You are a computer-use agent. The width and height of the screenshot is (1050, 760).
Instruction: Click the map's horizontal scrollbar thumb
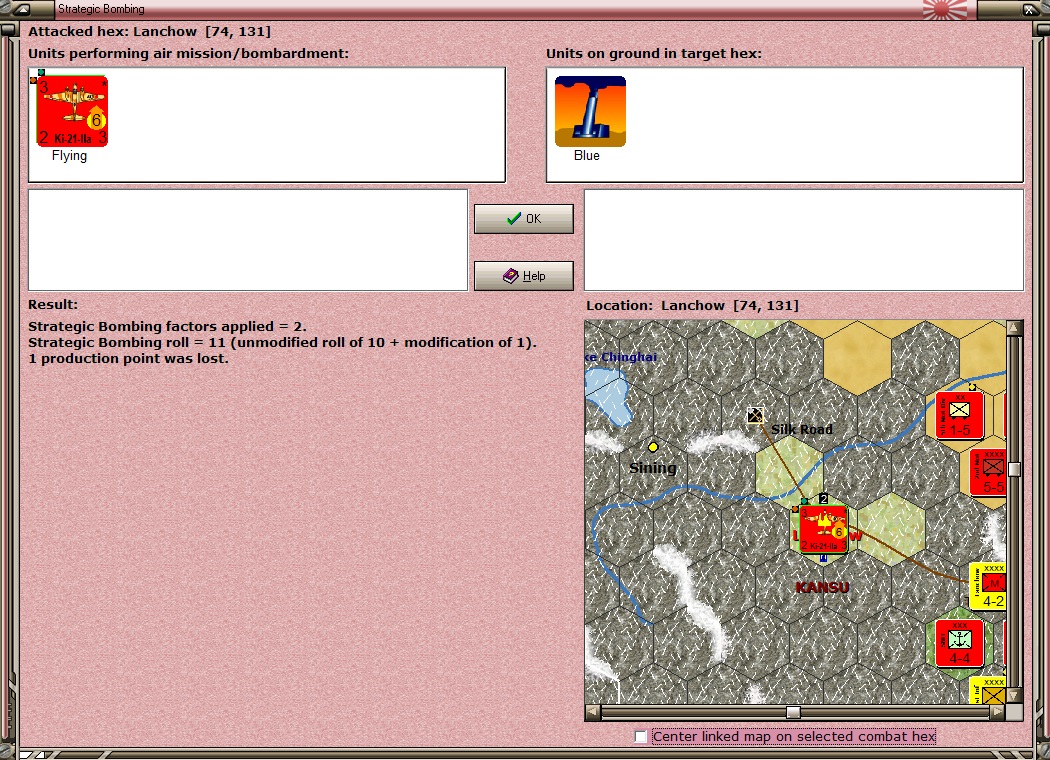click(x=793, y=712)
